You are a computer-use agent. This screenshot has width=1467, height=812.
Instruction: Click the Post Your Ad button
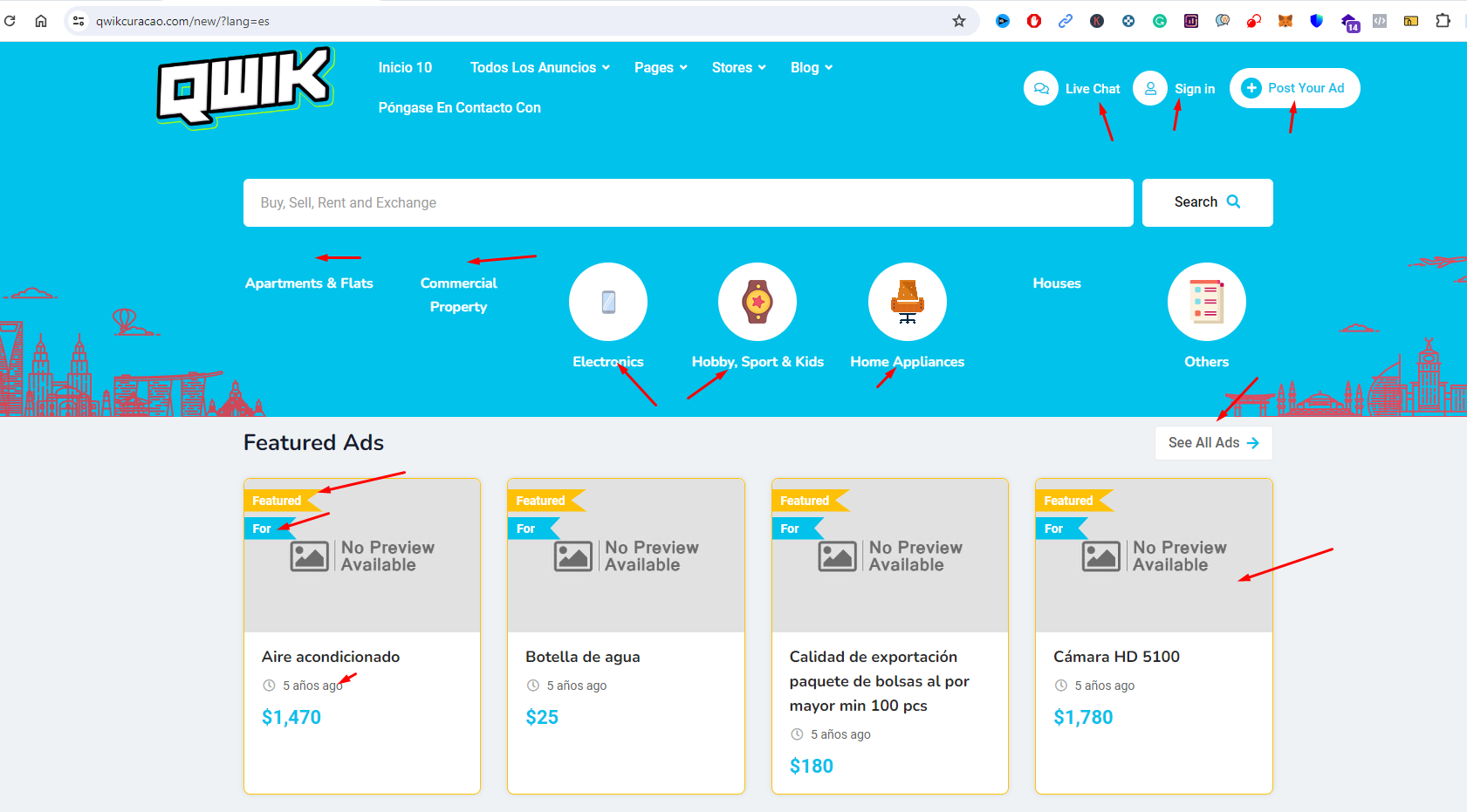coord(1295,88)
